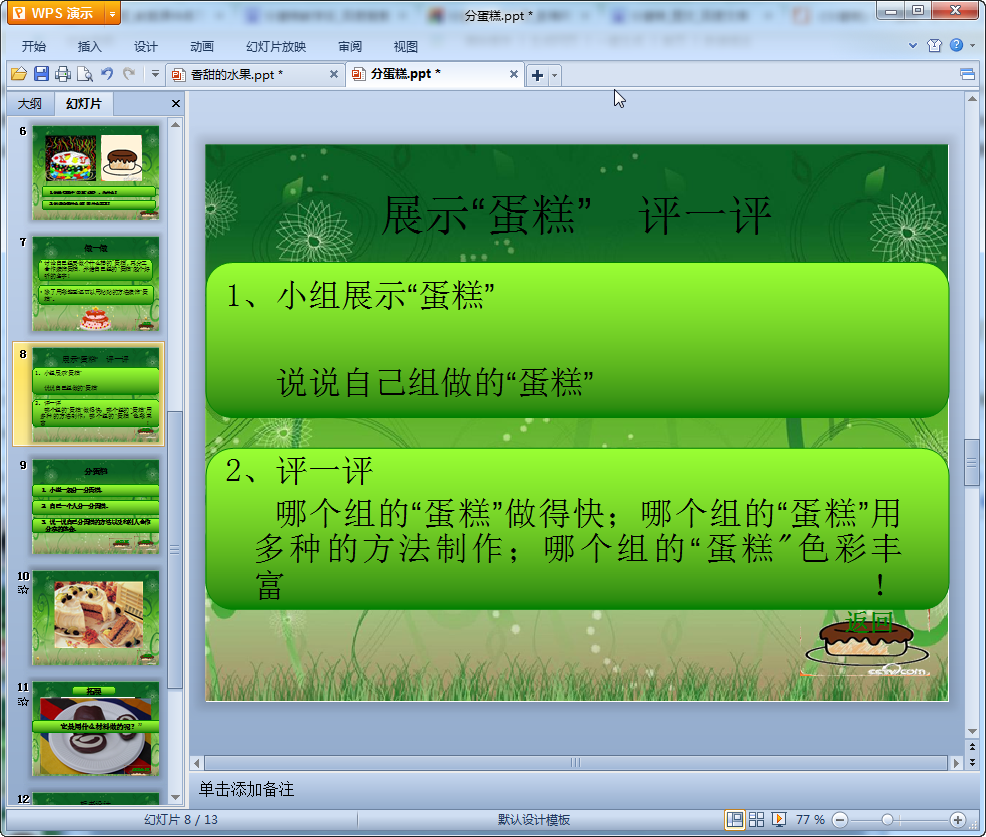Viewport: 986px width, 837px height.
Task: Open help with the question mark icon
Action: [x=956, y=45]
